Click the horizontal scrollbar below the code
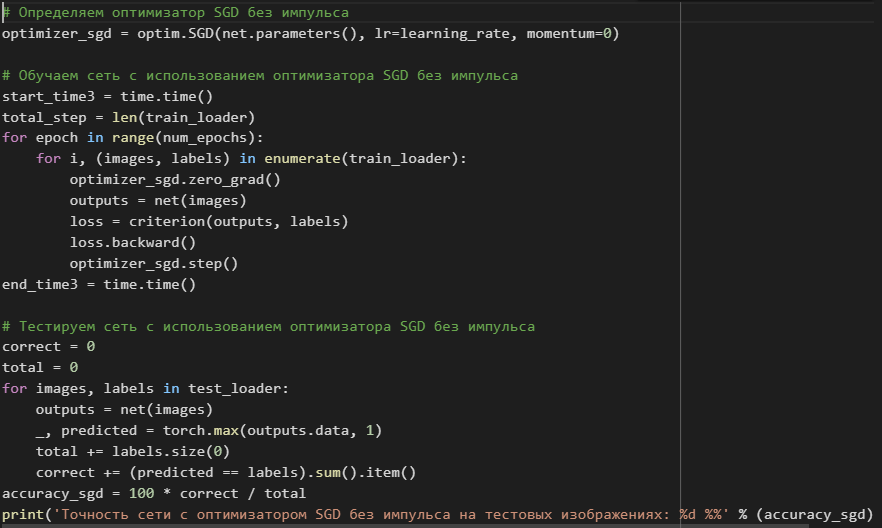Image resolution: width=882 pixels, height=528 pixels. 405,526
